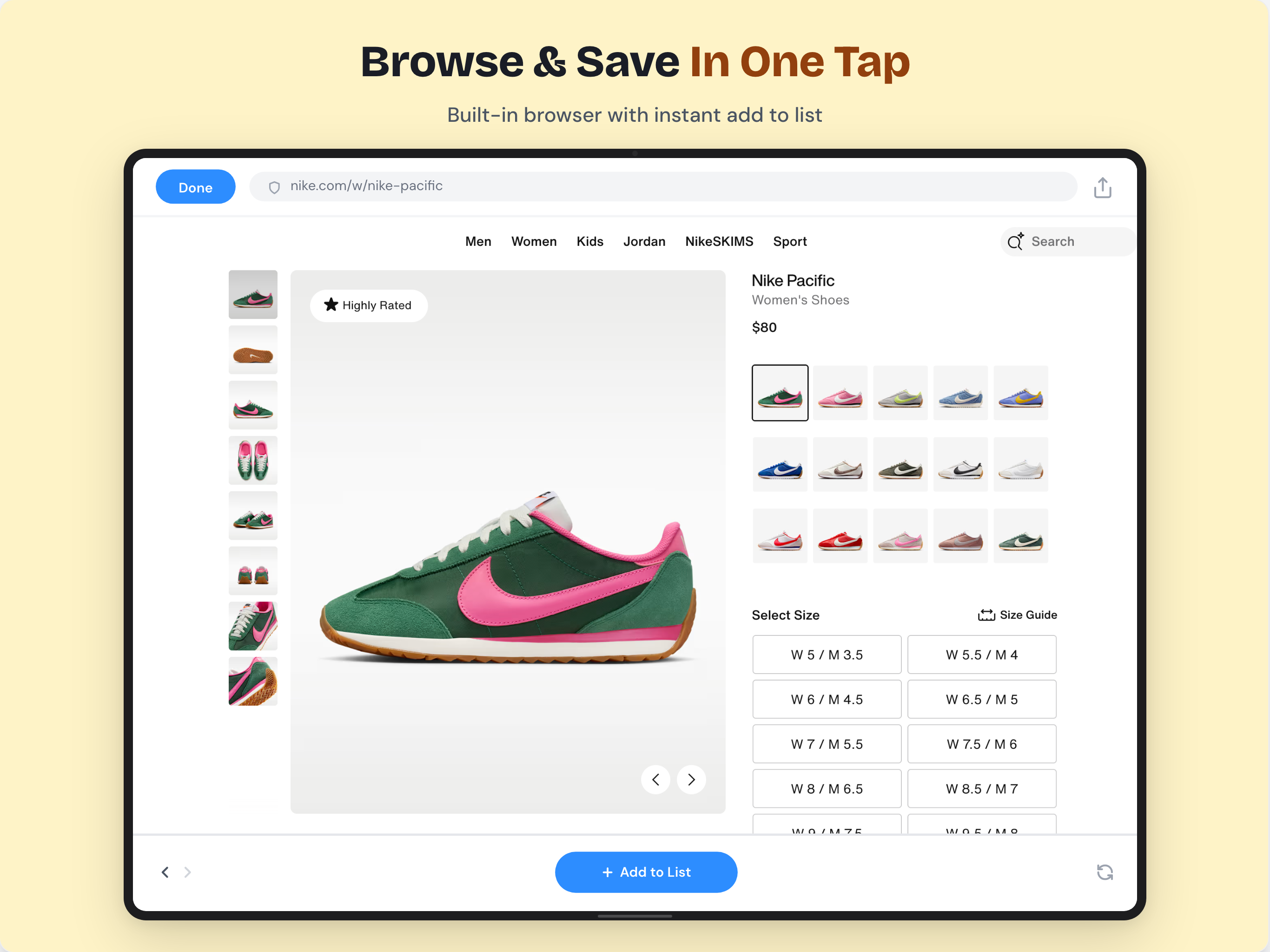The image size is (1270, 952).
Task: Select the white with black swoosh colorway
Action: click(960, 464)
